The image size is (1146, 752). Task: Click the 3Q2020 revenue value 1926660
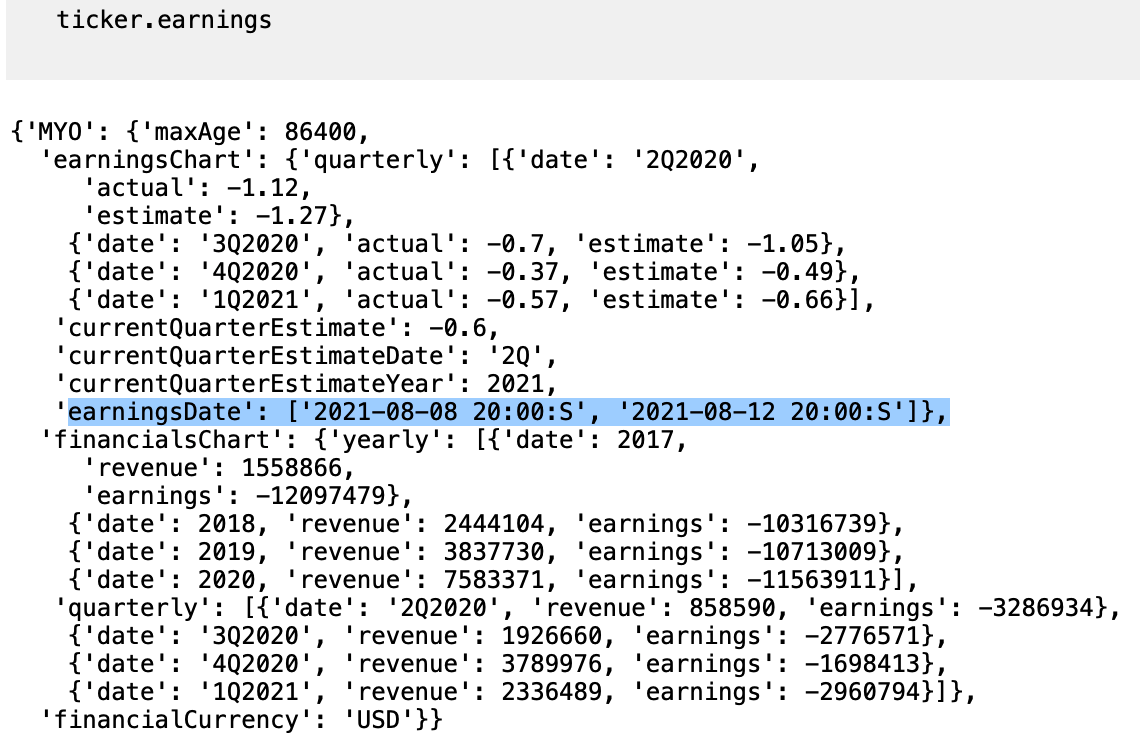coord(551,637)
